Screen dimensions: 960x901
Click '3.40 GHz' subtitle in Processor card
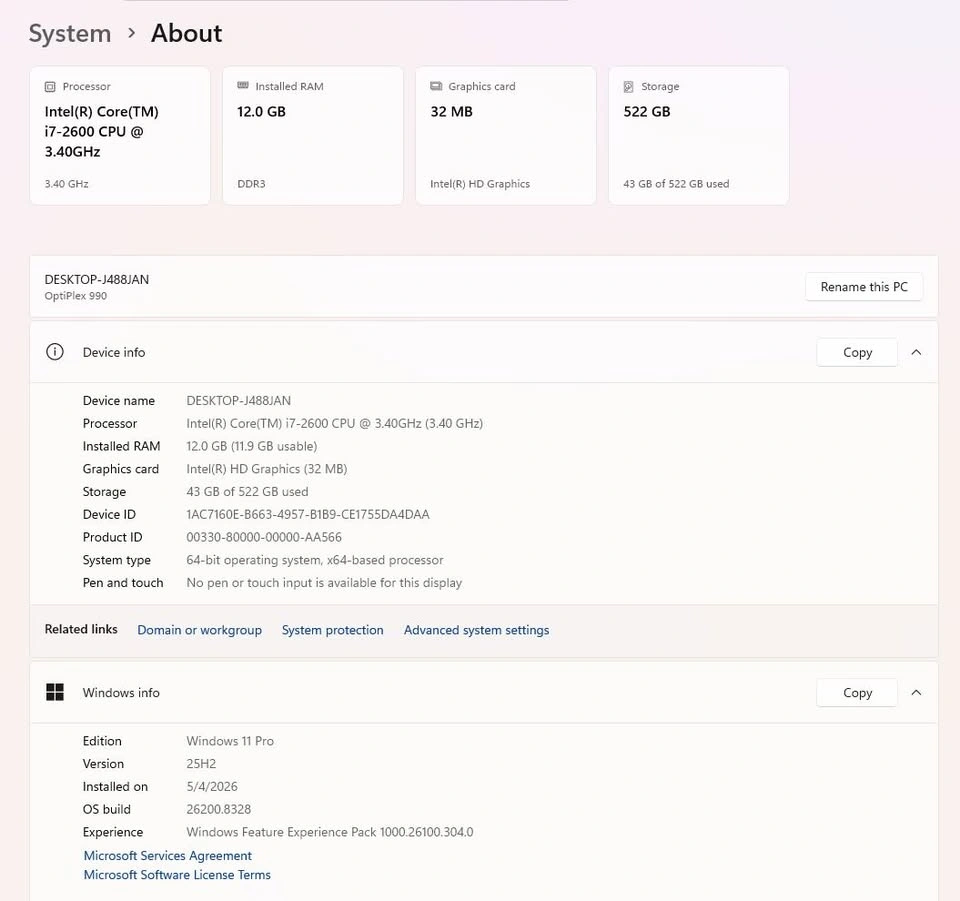coord(66,184)
